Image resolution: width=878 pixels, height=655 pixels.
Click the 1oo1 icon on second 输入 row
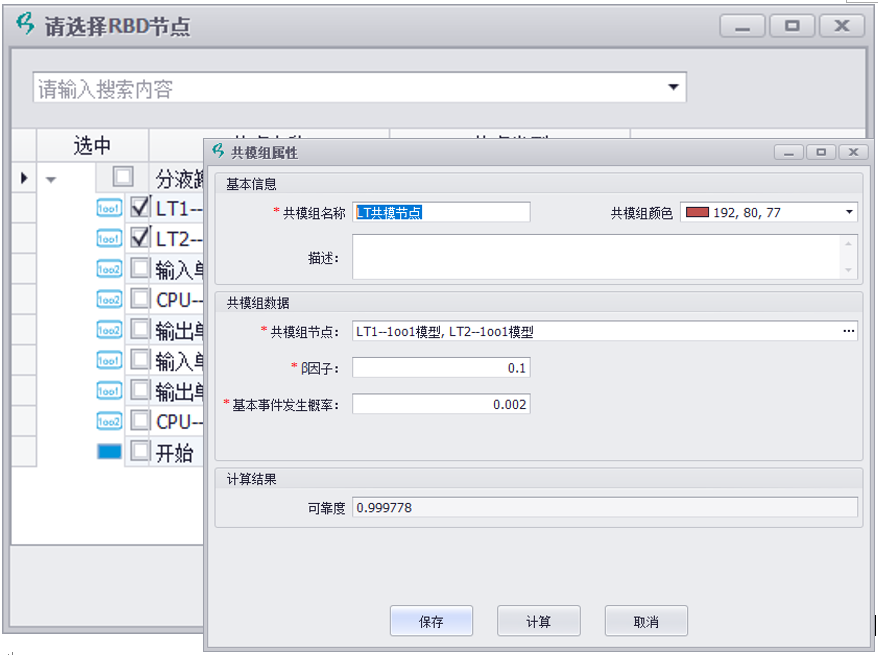pyautogui.click(x=109, y=360)
